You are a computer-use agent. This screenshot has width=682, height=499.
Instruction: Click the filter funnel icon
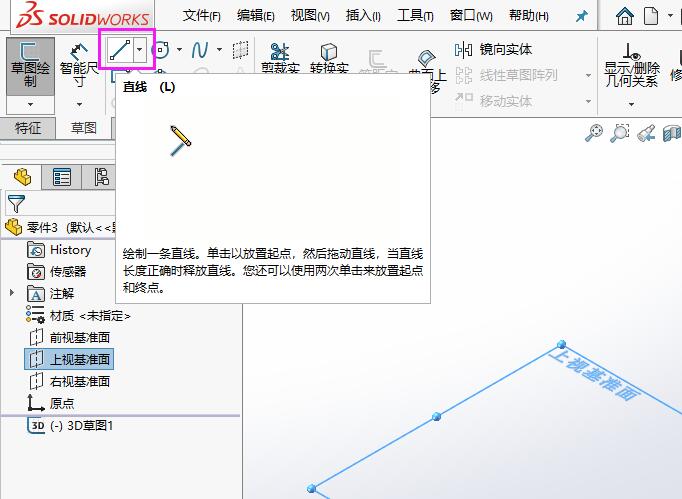[x=16, y=204]
